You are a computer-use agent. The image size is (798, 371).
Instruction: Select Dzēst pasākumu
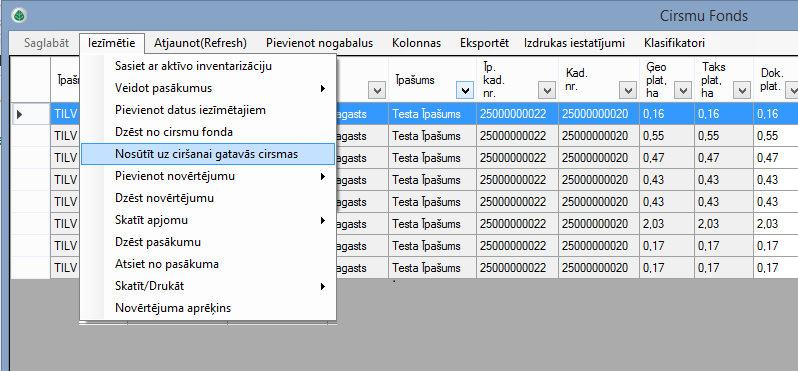coord(208,242)
